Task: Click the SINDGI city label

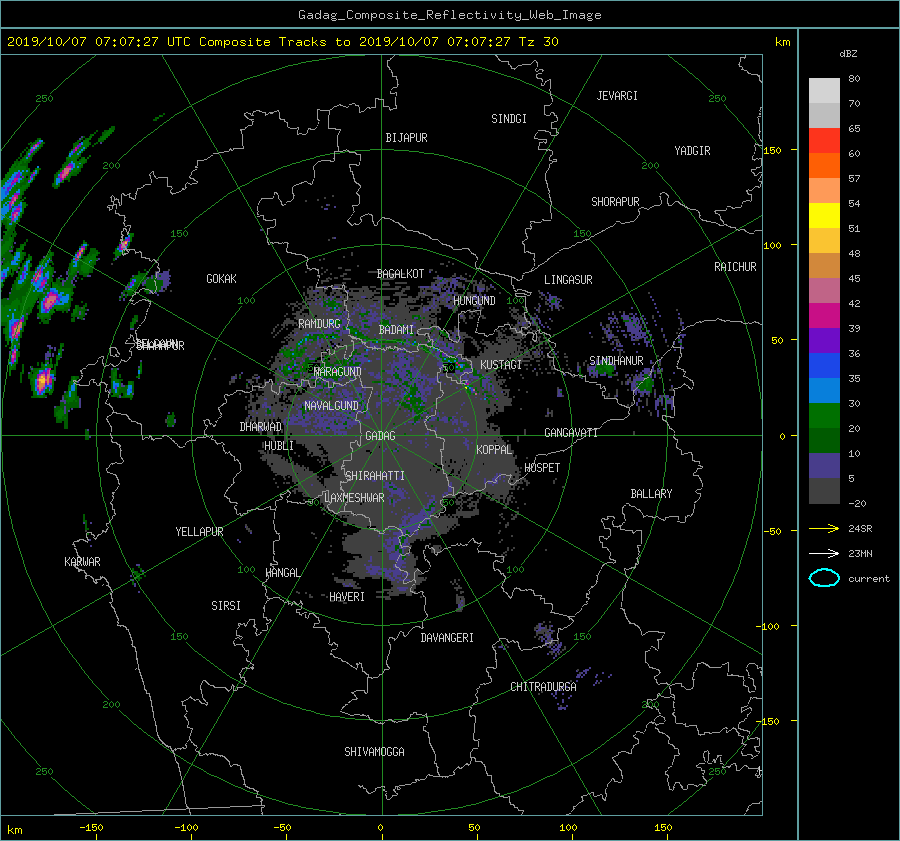Action: (x=509, y=119)
